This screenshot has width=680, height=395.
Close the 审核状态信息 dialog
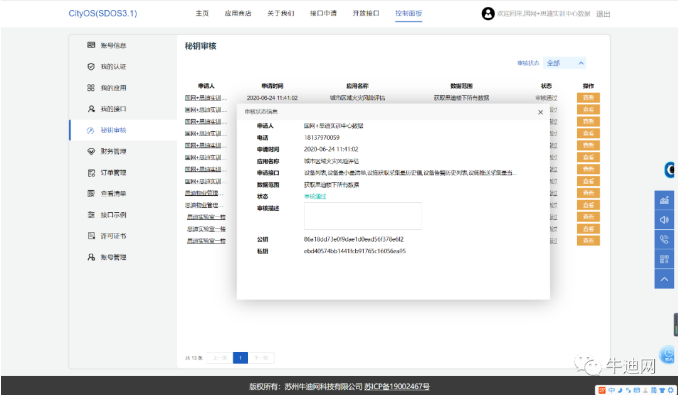point(540,112)
